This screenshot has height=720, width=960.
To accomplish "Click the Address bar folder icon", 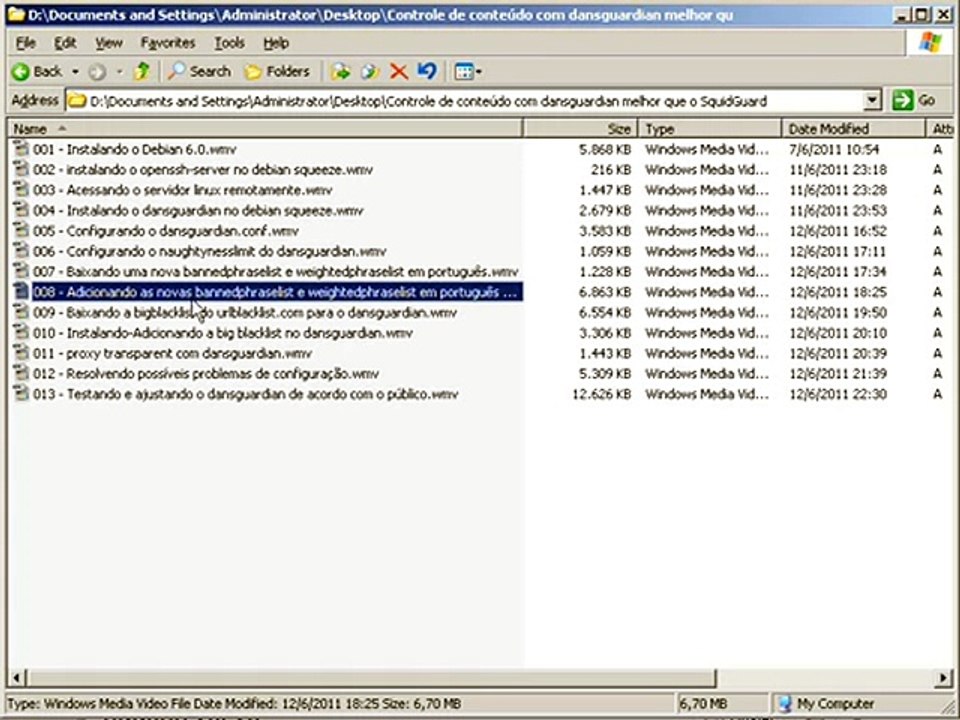I will pos(77,101).
